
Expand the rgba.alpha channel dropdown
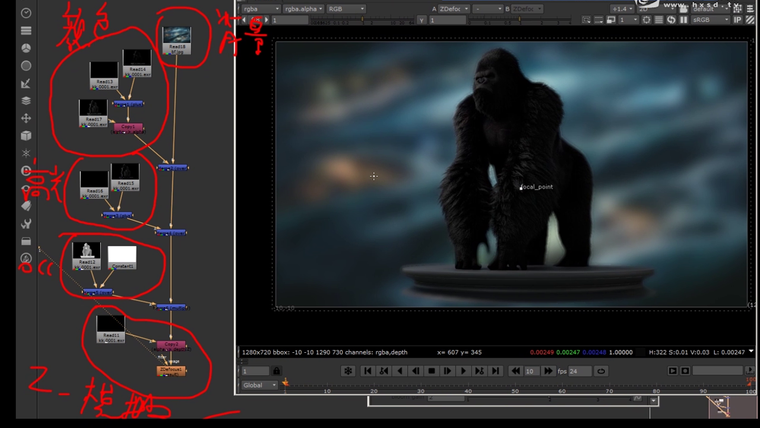[x=301, y=8]
